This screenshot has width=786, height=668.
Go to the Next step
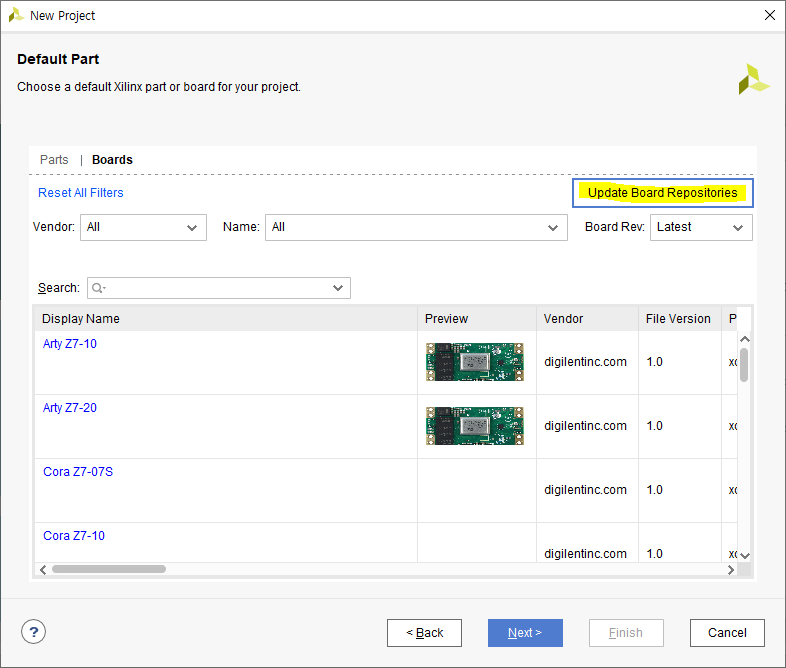click(525, 633)
